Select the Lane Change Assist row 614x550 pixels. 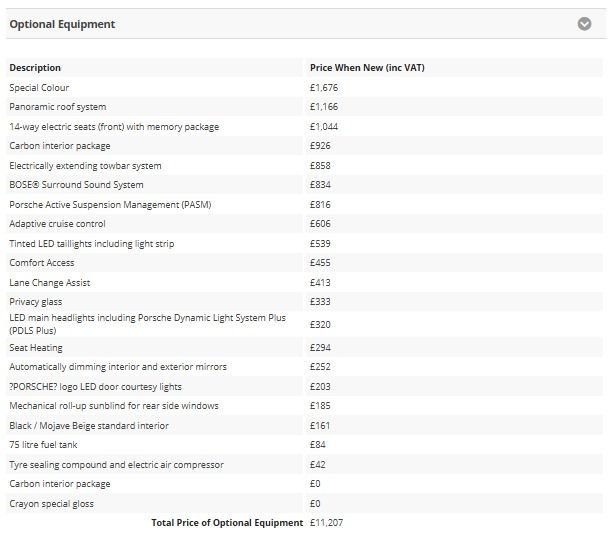[x=50, y=283]
